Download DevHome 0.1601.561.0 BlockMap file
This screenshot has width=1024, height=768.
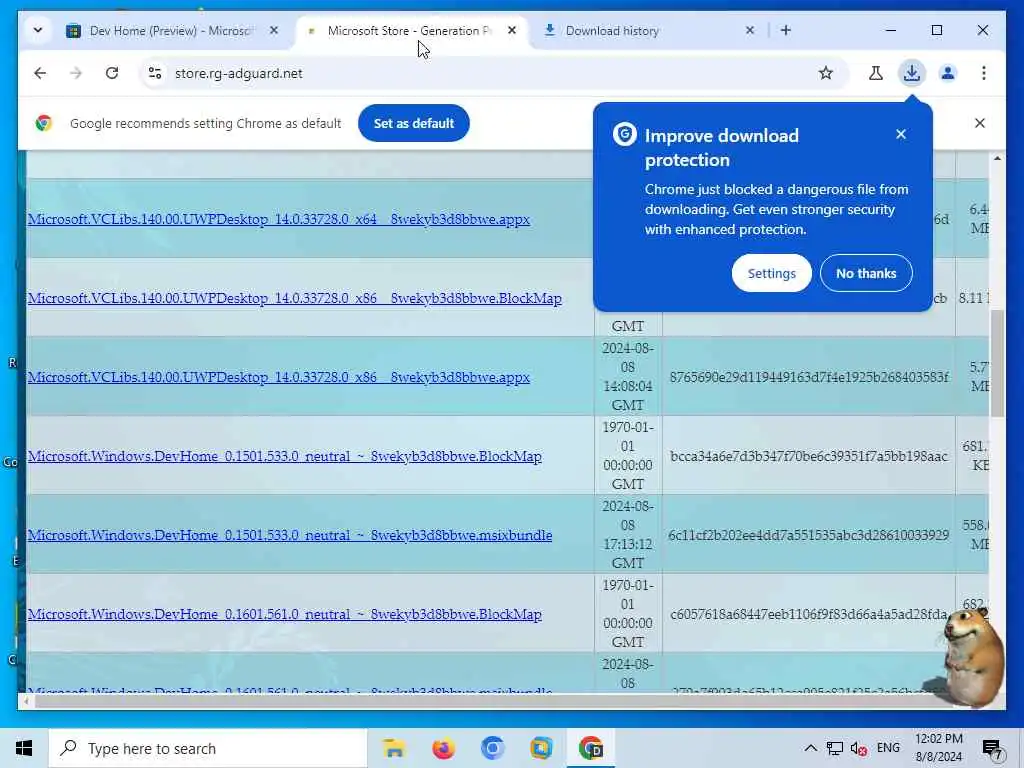[x=285, y=614]
